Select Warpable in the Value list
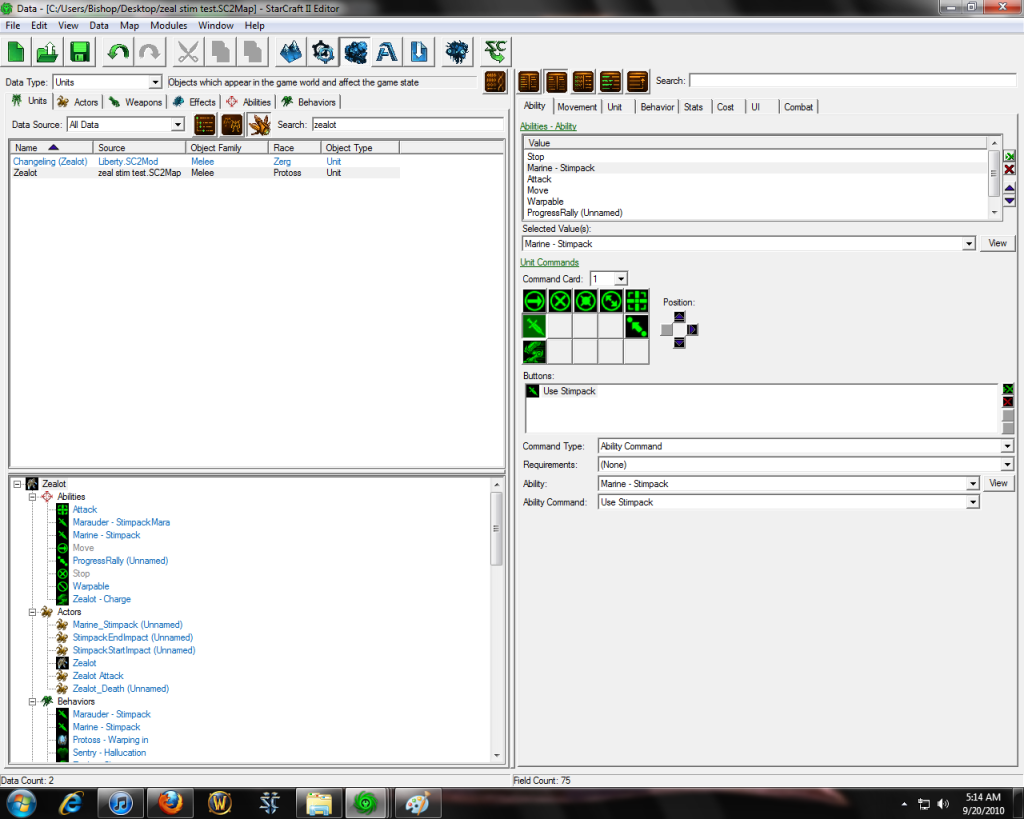Screen dimensions: 1024x819 [545, 202]
